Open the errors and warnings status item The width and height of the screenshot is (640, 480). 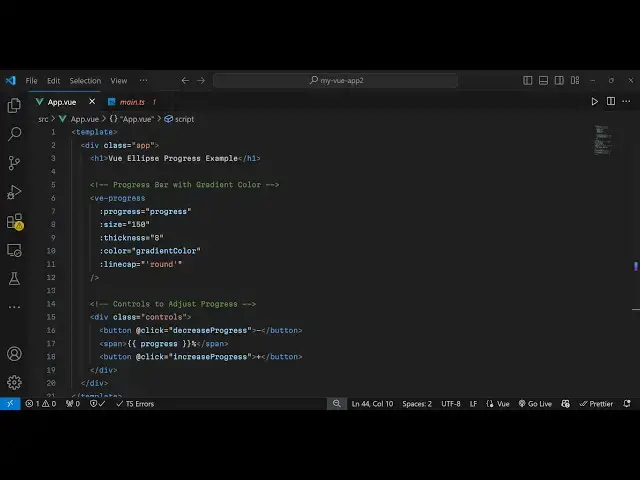click(40, 404)
